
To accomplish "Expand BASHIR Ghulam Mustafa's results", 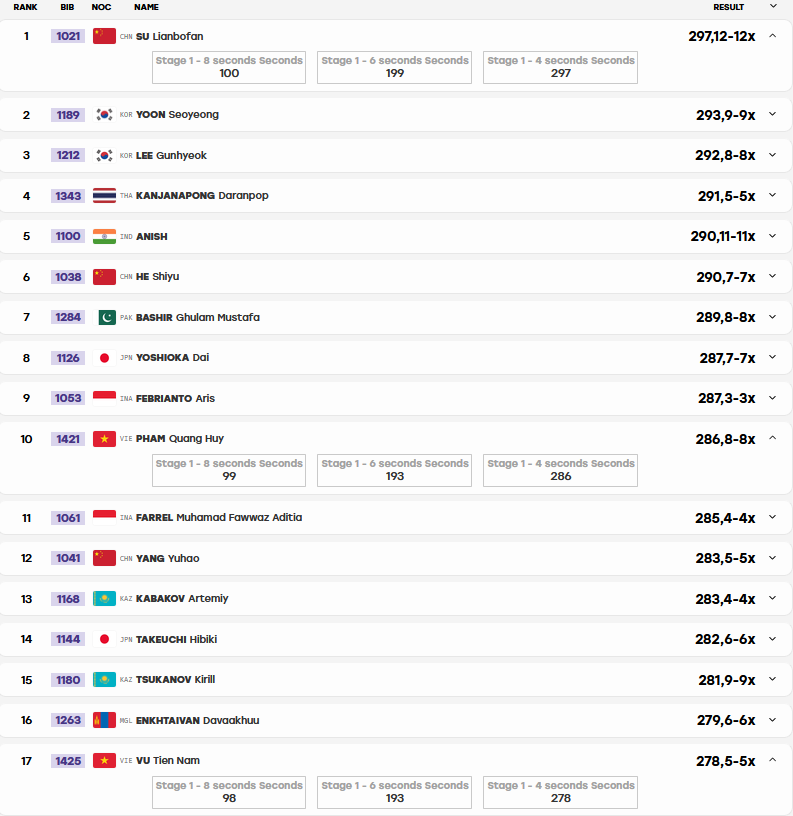I will coord(773,317).
